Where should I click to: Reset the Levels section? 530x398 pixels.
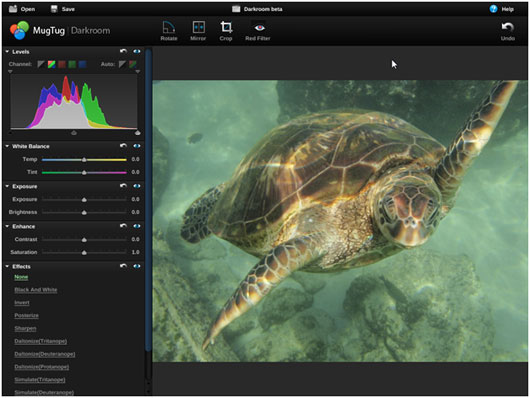point(123,51)
